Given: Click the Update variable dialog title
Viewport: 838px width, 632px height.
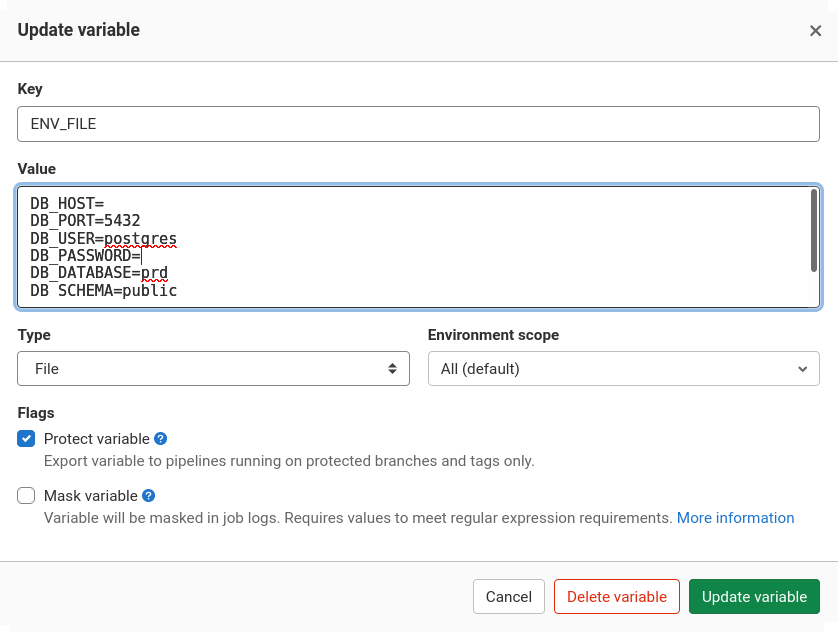Looking at the screenshot, I should point(78,31).
